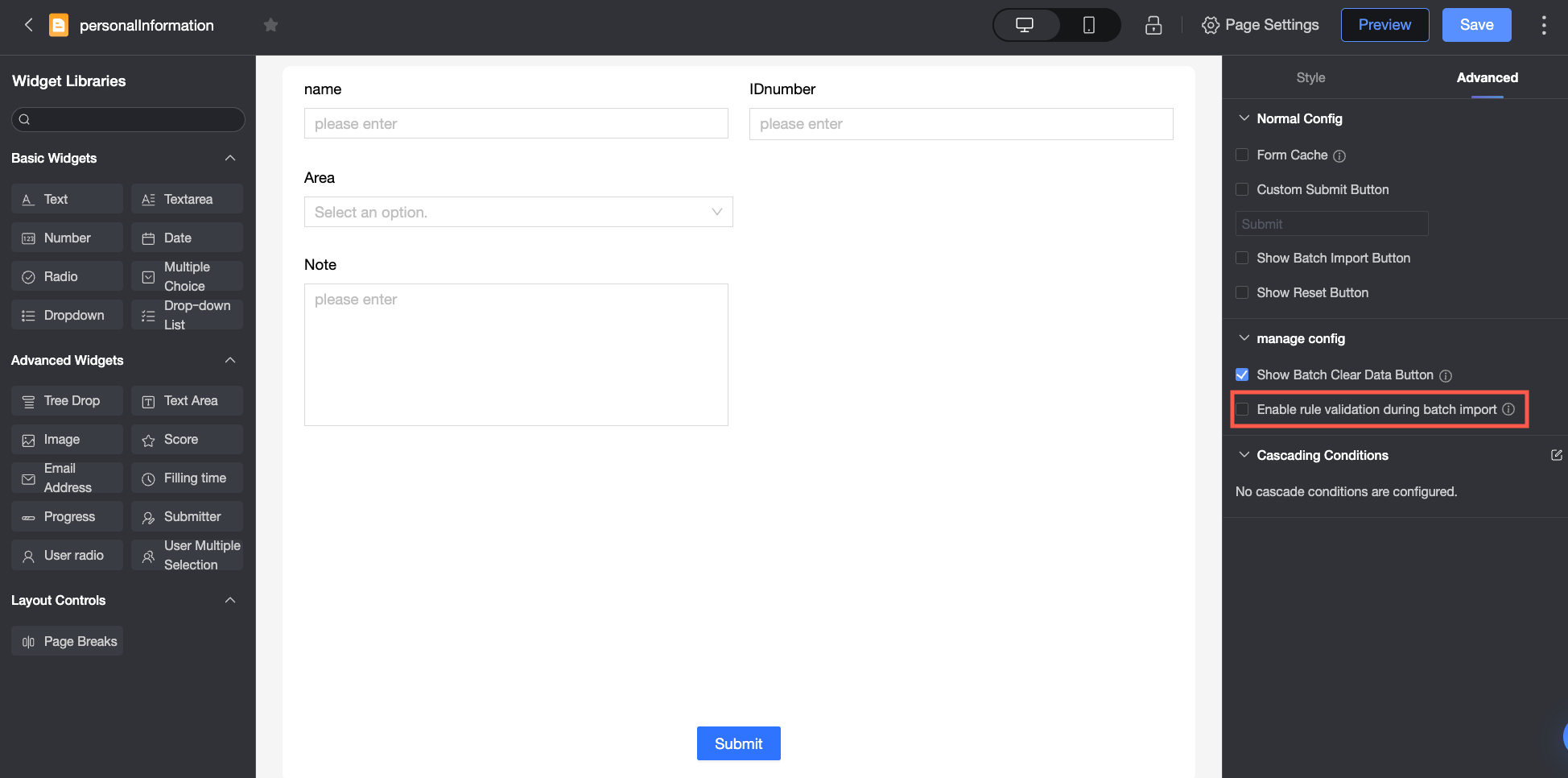1568x778 pixels.
Task: Add an Image widget
Action: click(67, 439)
